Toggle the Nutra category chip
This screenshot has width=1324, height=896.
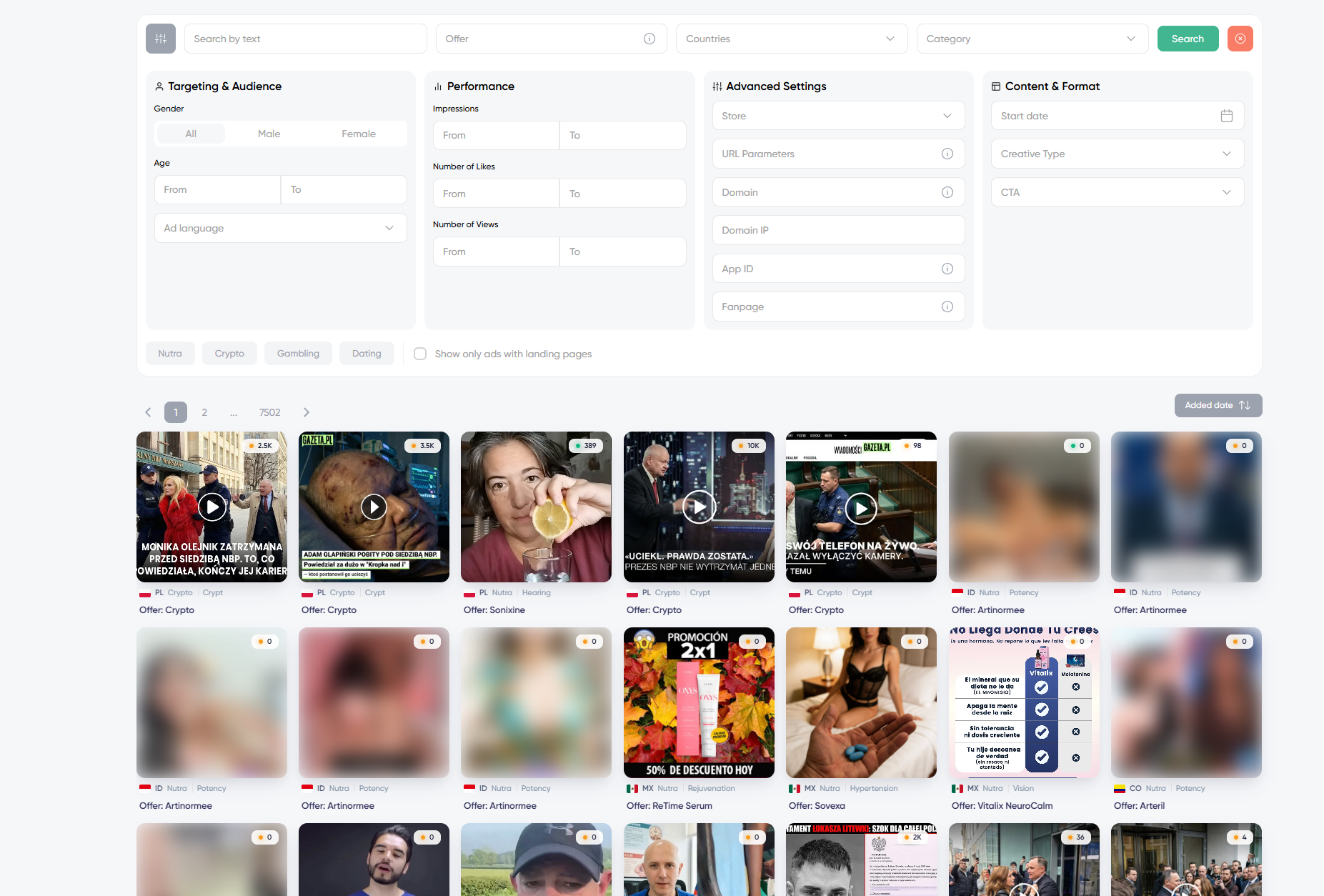pyautogui.click(x=170, y=354)
